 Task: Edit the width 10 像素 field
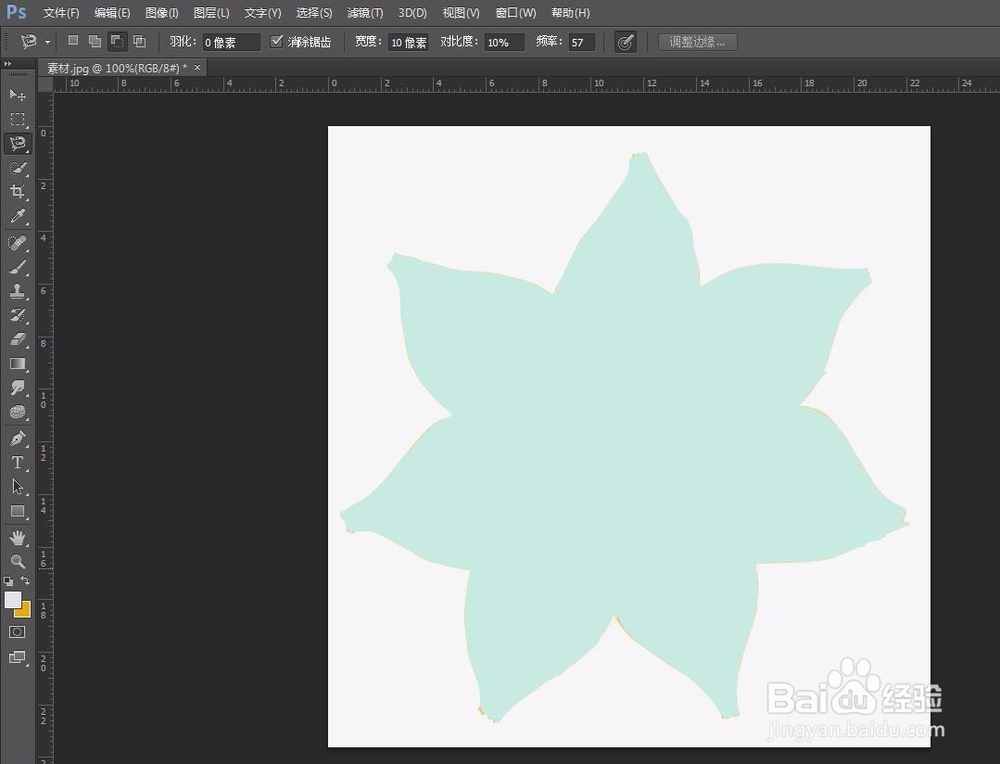tap(408, 42)
